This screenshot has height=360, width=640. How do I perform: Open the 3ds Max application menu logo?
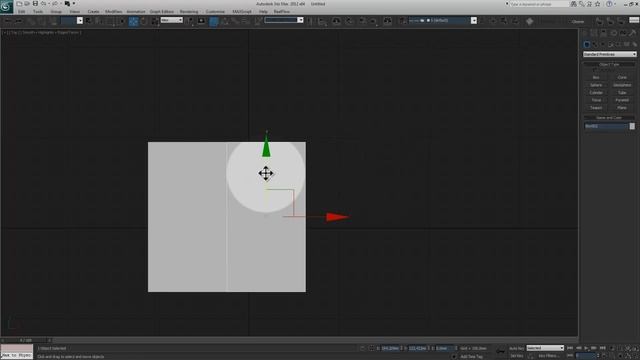click(7, 7)
